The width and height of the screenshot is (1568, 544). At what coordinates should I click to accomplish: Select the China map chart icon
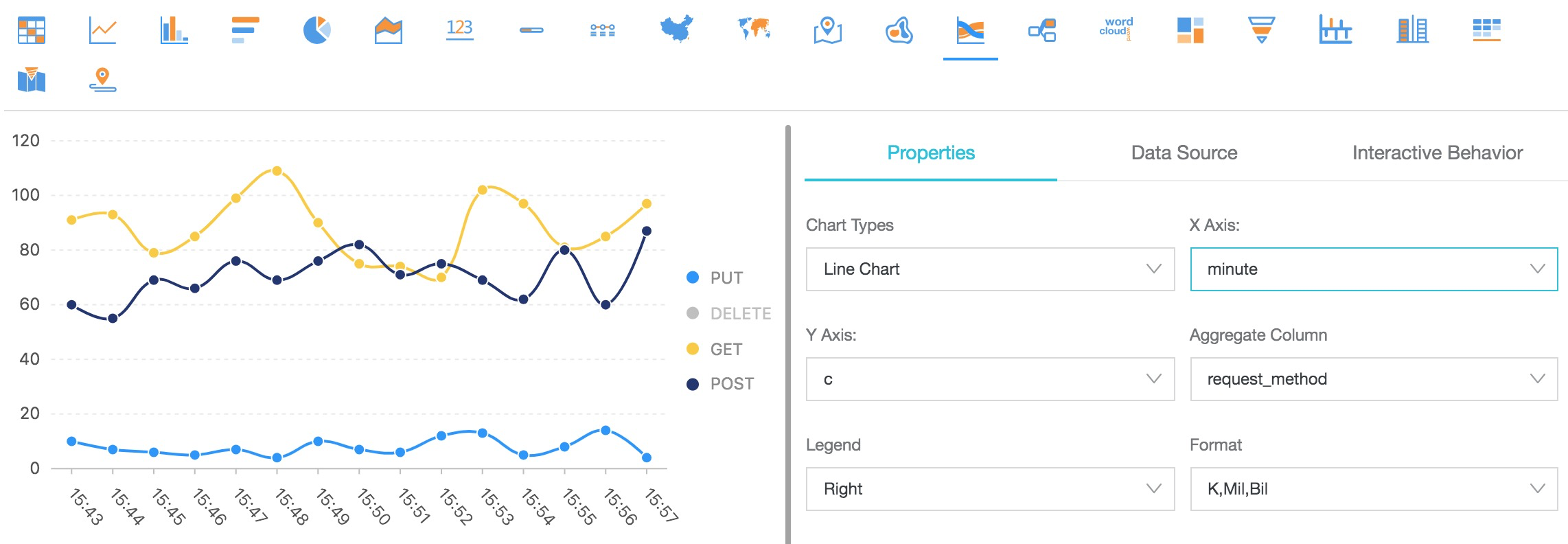(x=676, y=30)
